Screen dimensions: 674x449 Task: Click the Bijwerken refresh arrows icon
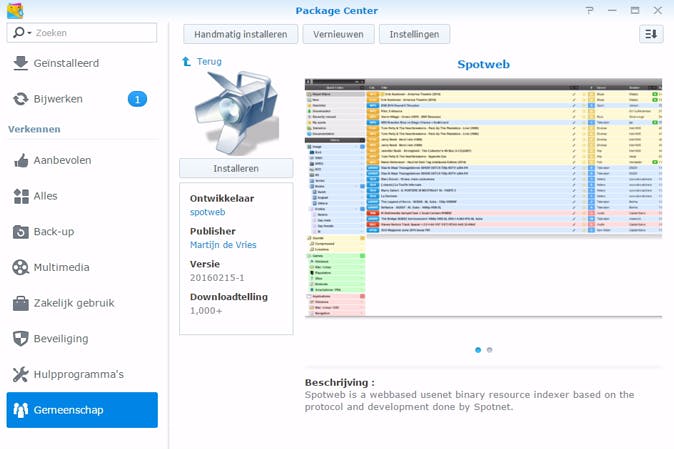tap(20, 99)
